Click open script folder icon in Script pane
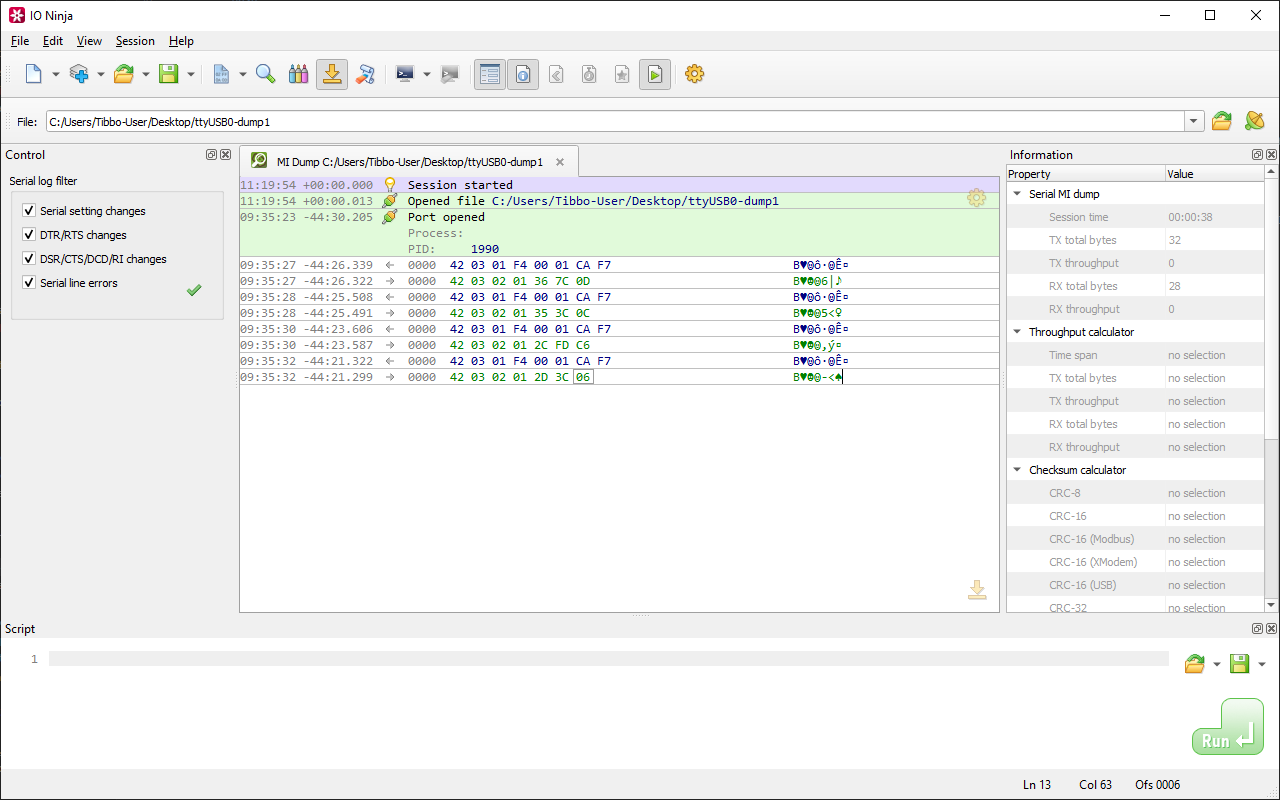 pyautogui.click(x=1194, y=664)
